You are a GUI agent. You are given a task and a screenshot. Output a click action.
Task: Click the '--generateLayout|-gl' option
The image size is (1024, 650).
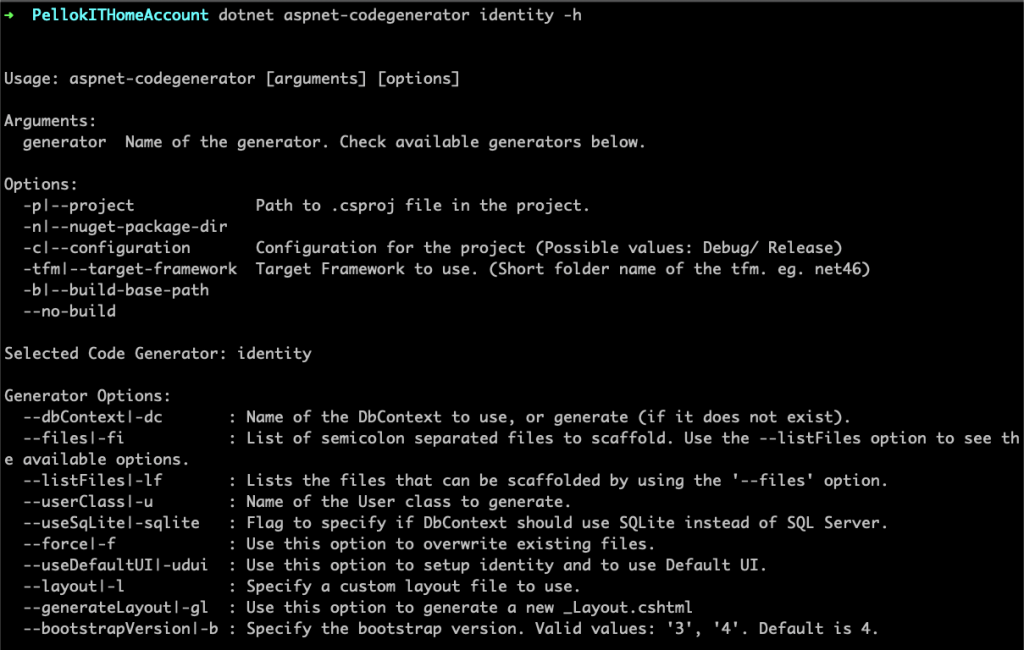(x=120, y=608)
